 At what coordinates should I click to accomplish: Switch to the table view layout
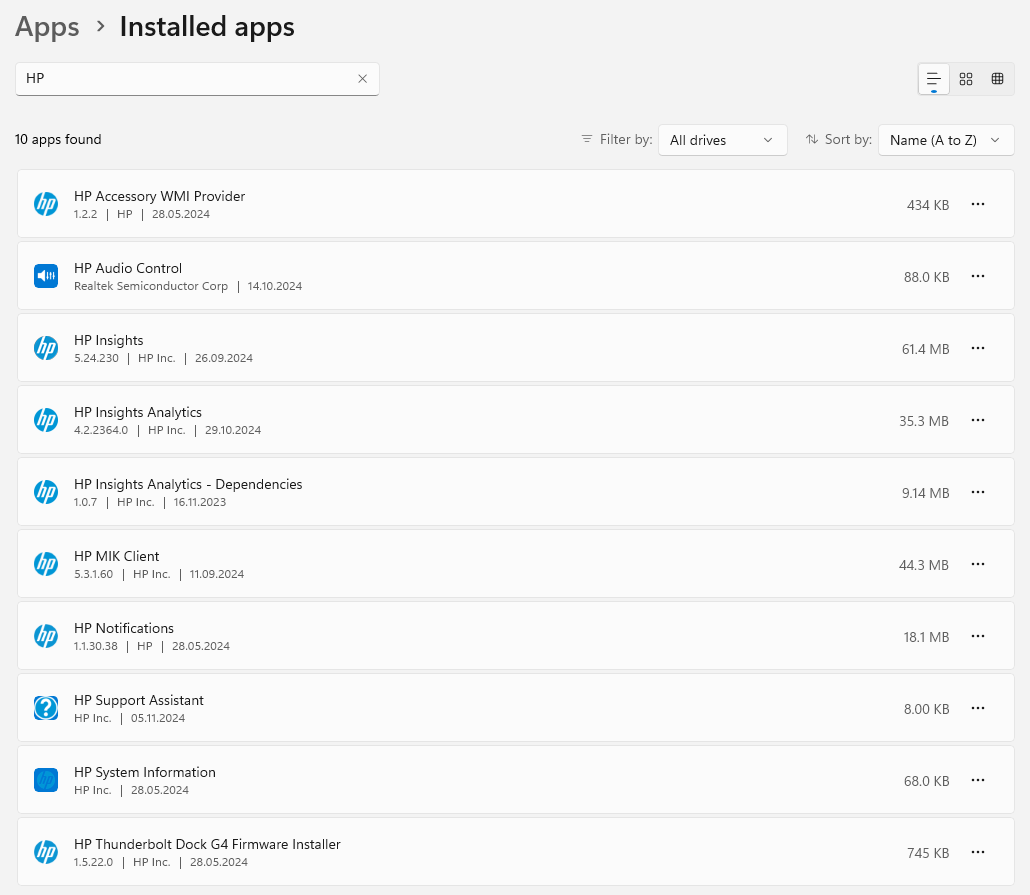997,78
